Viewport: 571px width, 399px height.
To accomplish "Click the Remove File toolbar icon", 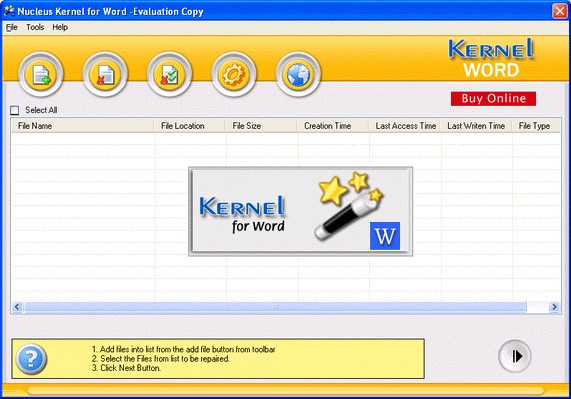I will (x=105, y=74).
